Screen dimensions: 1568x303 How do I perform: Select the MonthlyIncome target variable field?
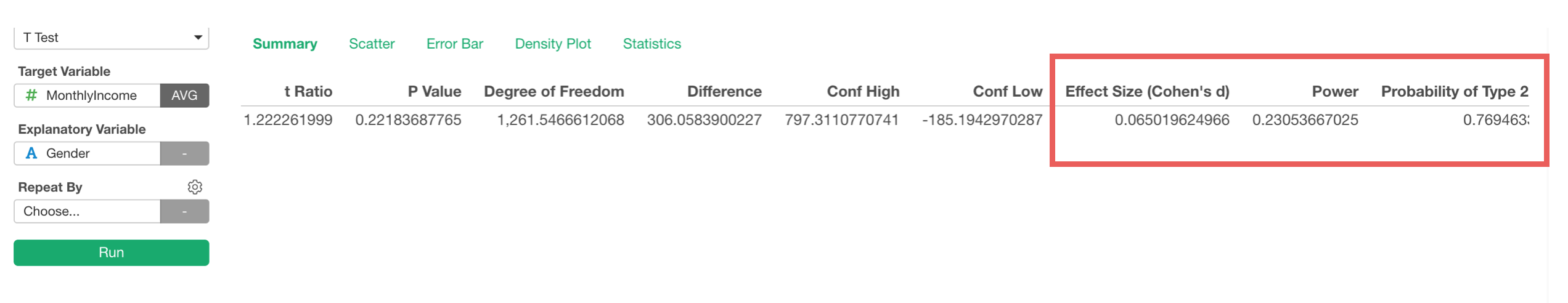click(91, 95)
